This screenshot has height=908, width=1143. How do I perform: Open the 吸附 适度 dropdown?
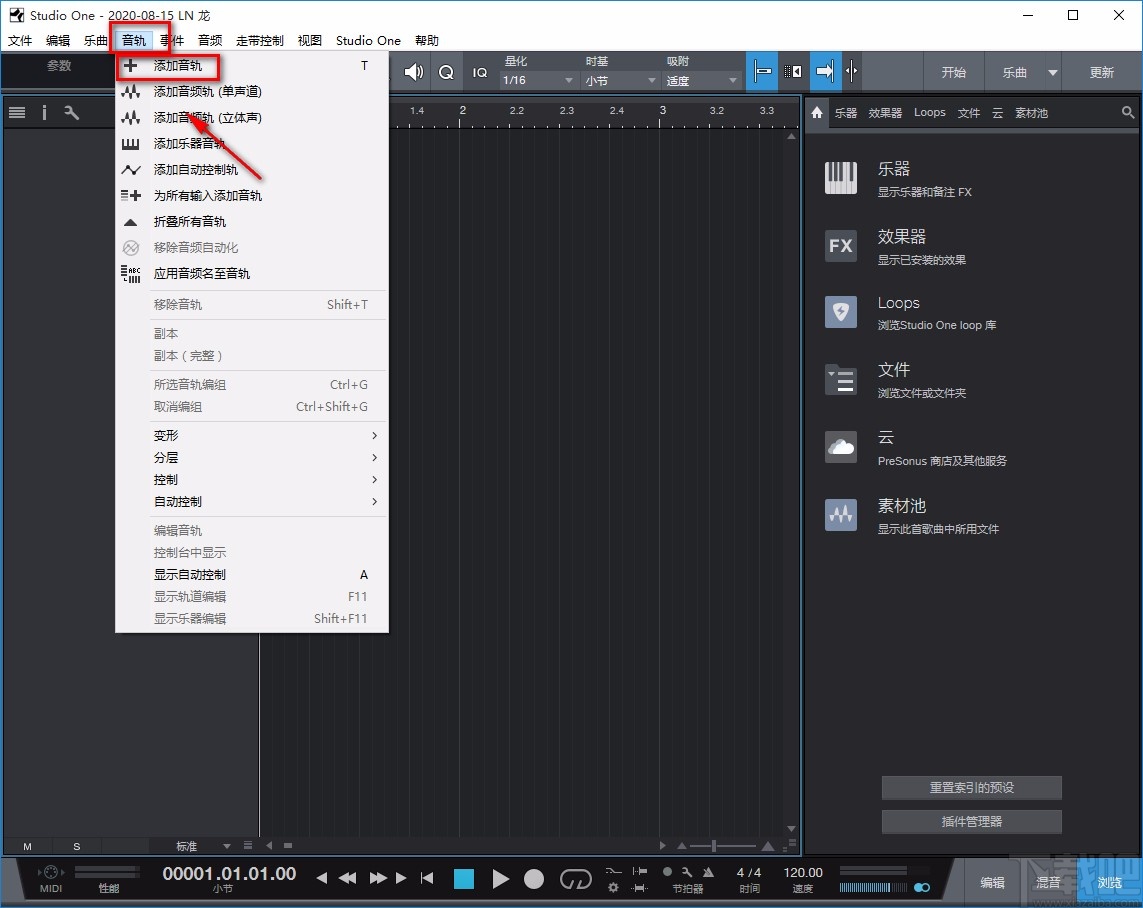coord(701,80)
